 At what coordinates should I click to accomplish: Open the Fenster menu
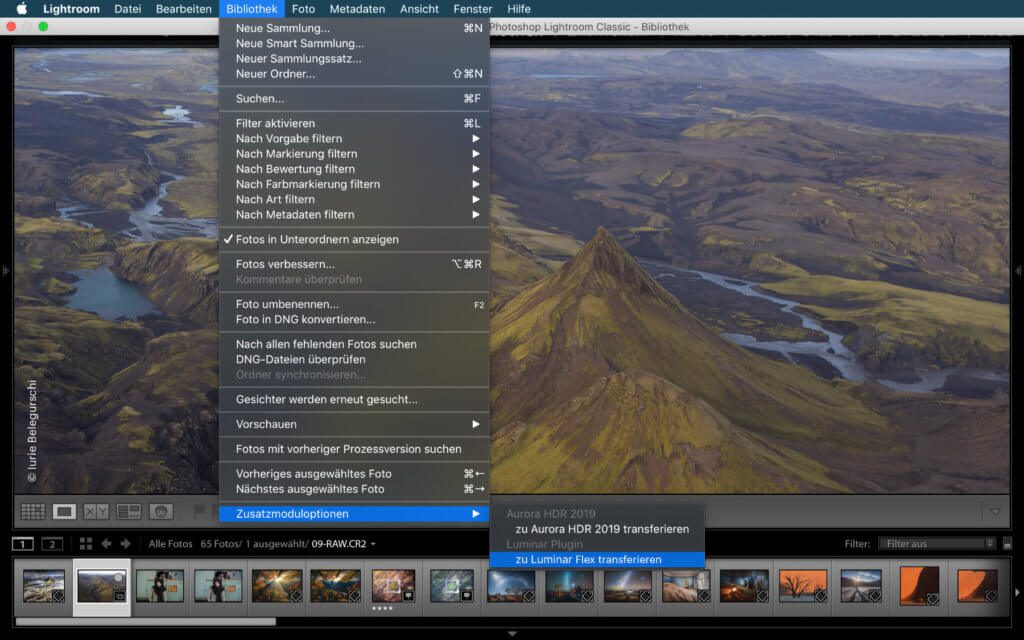(x=473, y=9)
